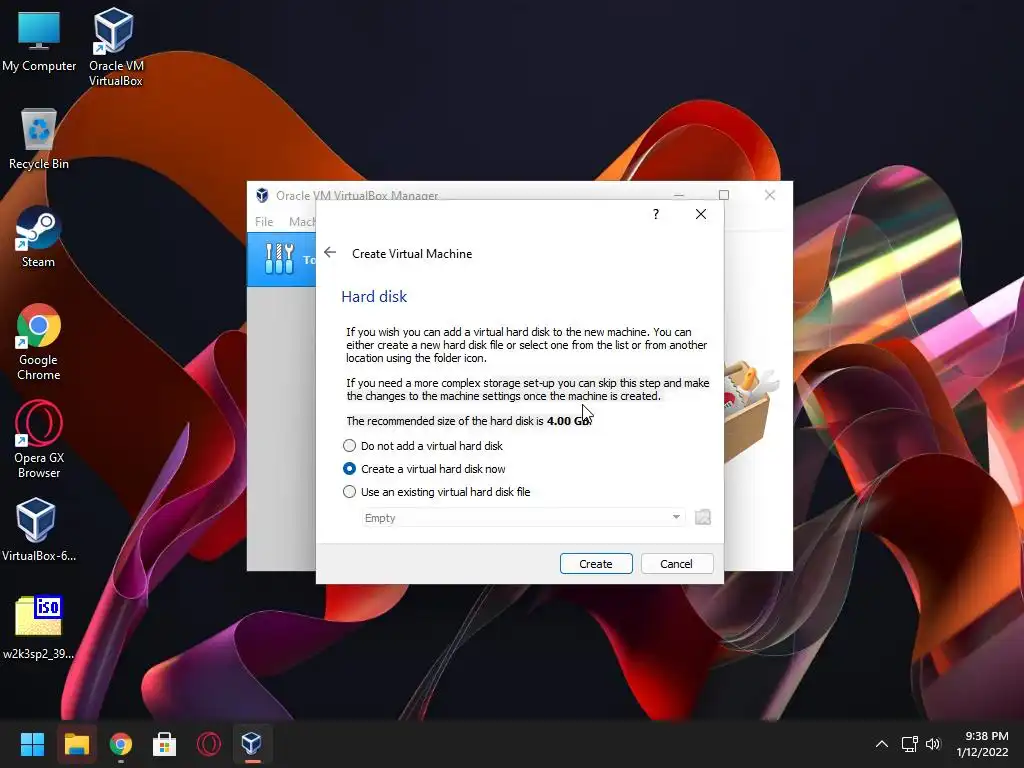The image size is (1024, 768).
Task: Select the VirtualBox-6 installer icon
Action: point(39,530)
